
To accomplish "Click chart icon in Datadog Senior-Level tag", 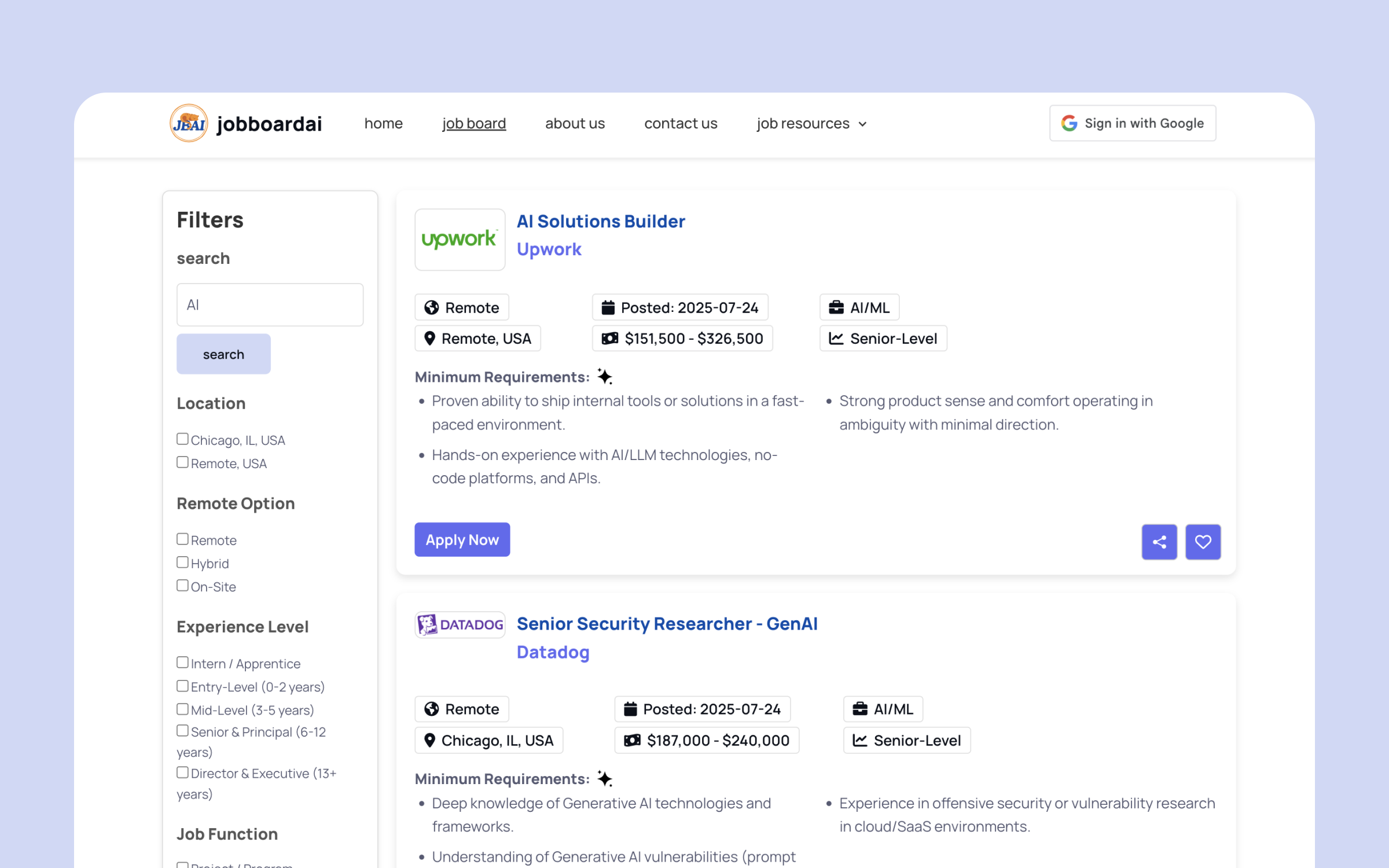I will 859,740.
